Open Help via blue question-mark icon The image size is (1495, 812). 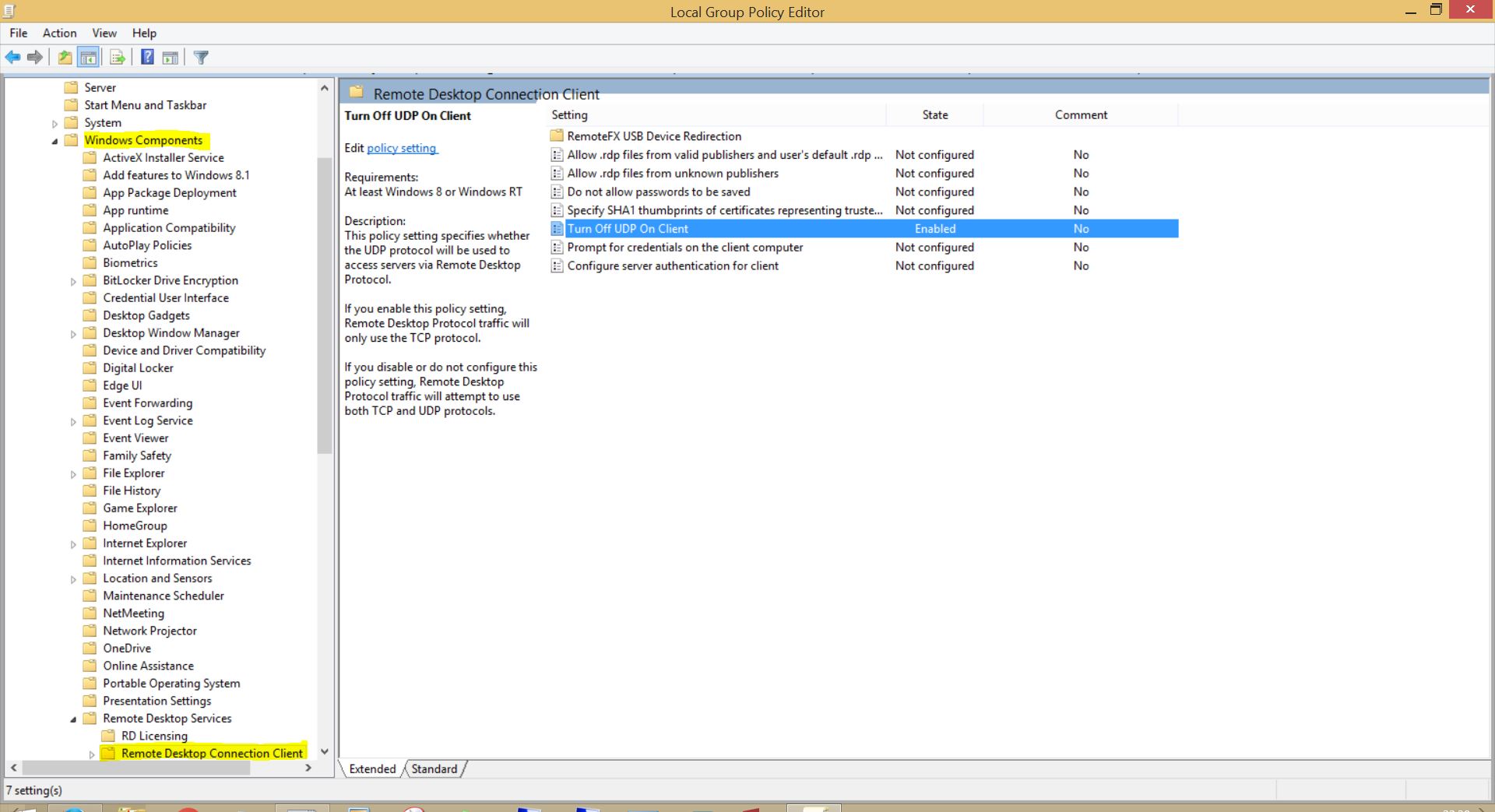(x=147, y=57)
